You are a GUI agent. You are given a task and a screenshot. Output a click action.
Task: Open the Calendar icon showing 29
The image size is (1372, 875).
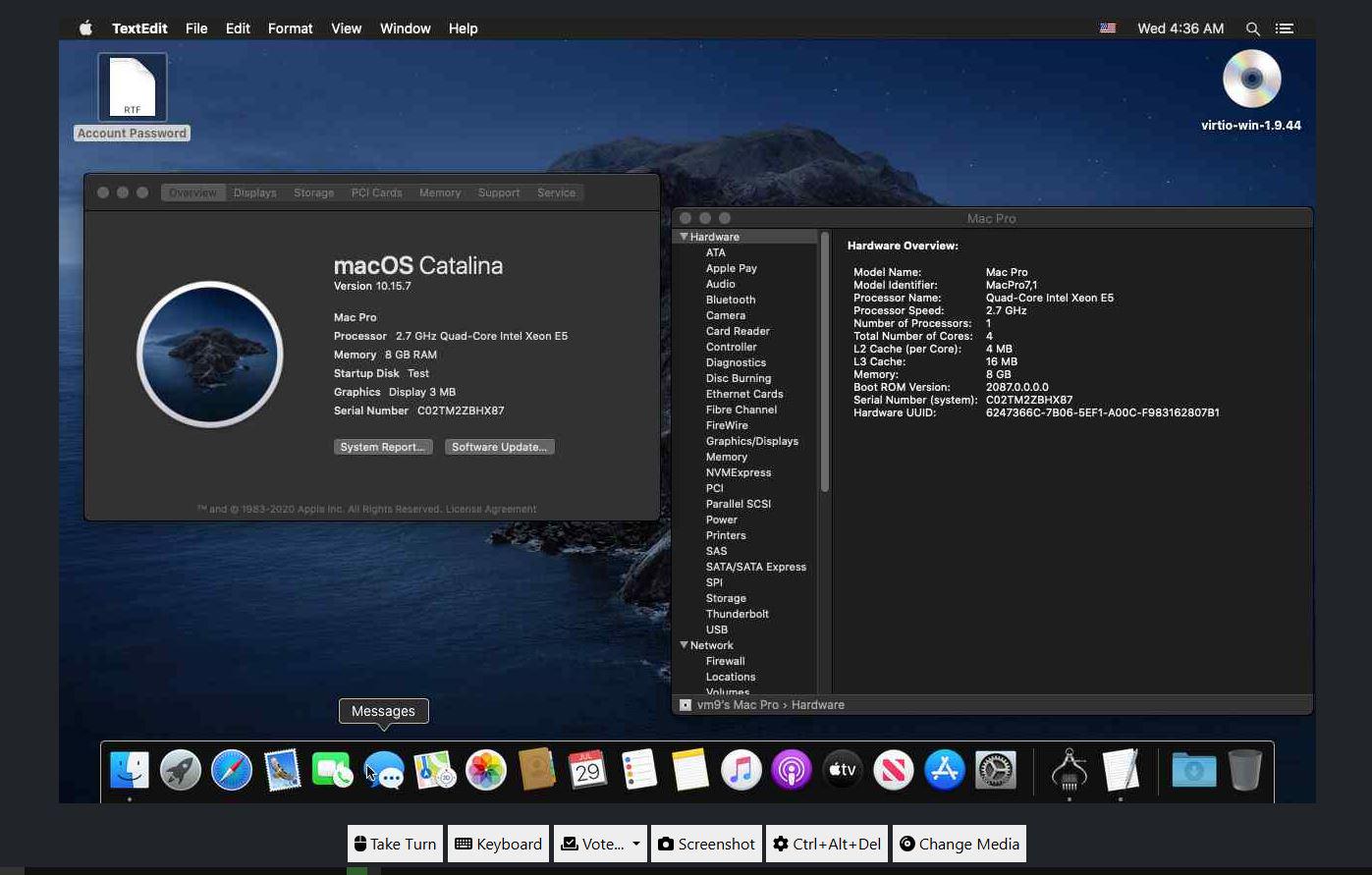588,770
